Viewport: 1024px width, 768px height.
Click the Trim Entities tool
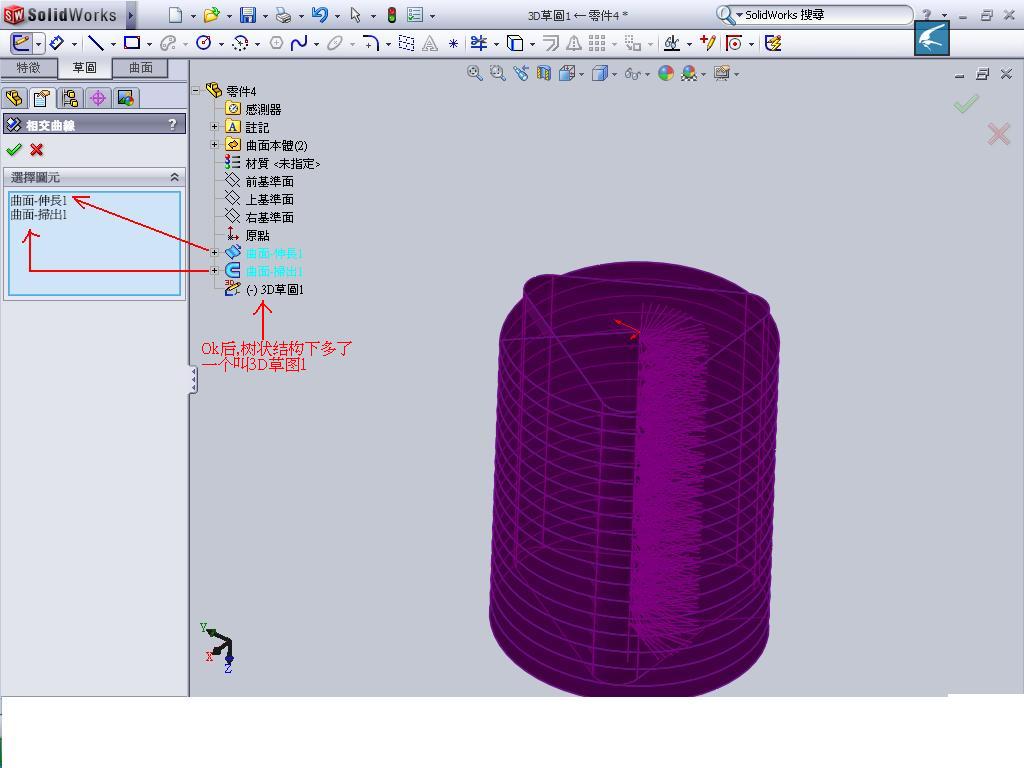click(479, 43)
